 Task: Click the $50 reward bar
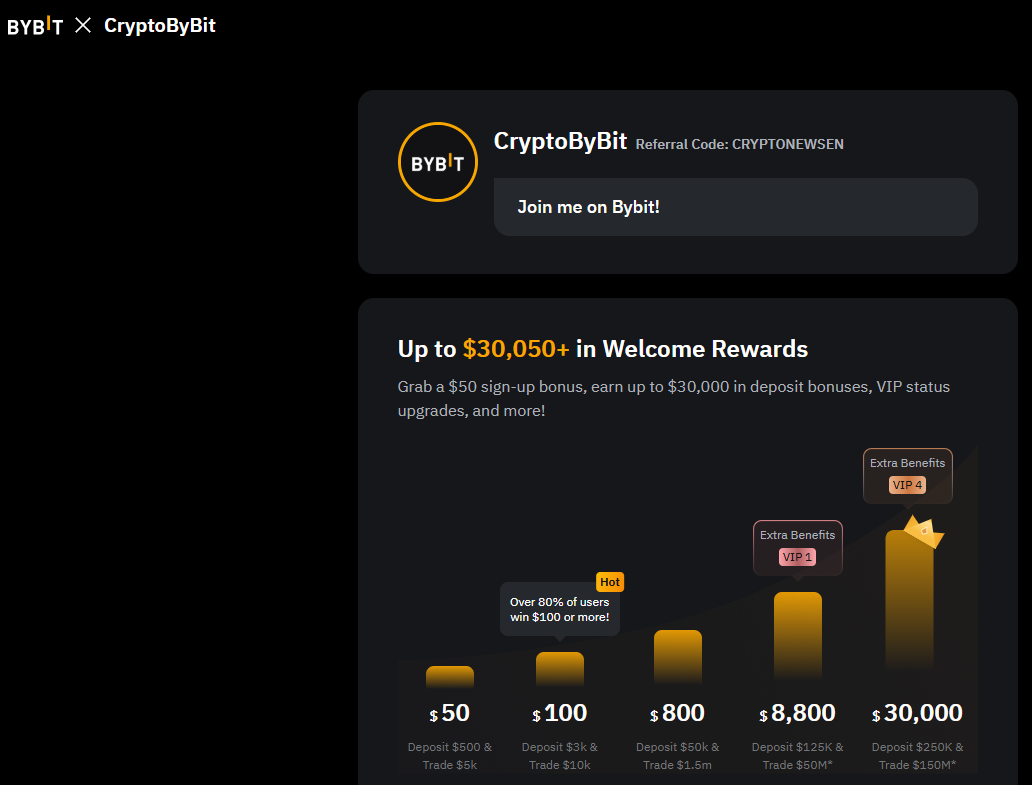[450, 678]
